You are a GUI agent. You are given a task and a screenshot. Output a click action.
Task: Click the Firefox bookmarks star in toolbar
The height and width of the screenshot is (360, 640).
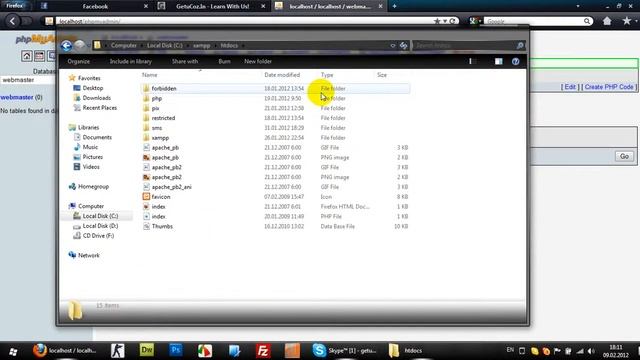[627, 21]
